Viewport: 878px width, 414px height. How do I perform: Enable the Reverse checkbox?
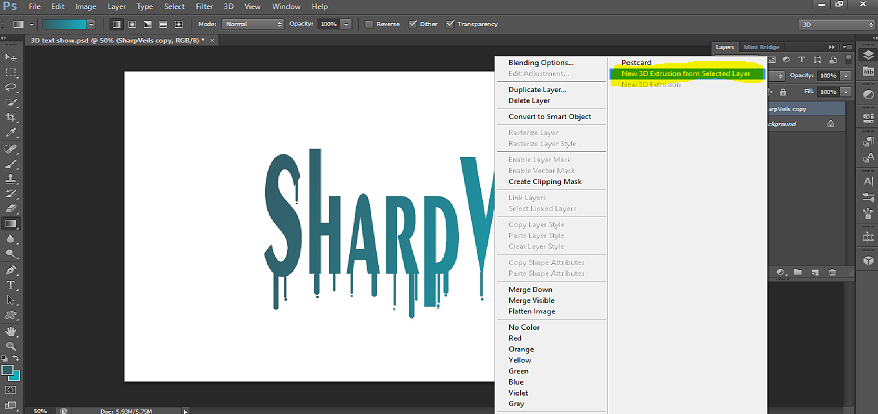370,23
